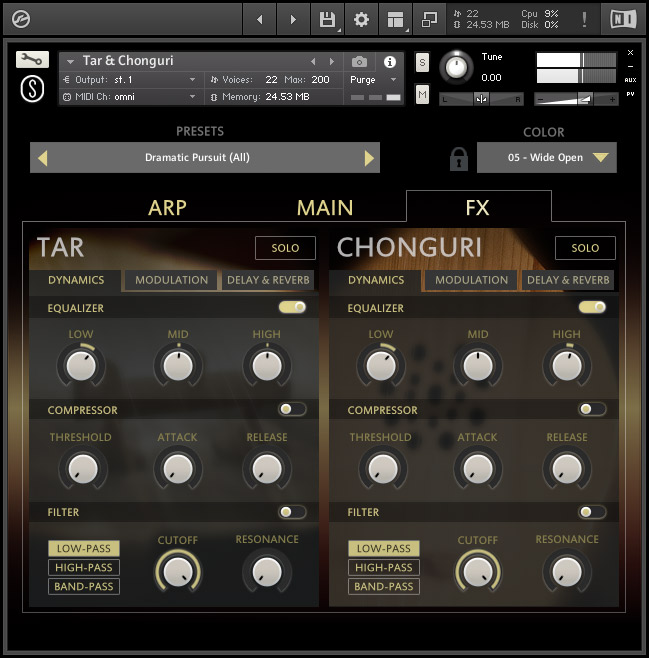Click the Max voices value 200
Screen dimensions: 649x658
[320, 80]
